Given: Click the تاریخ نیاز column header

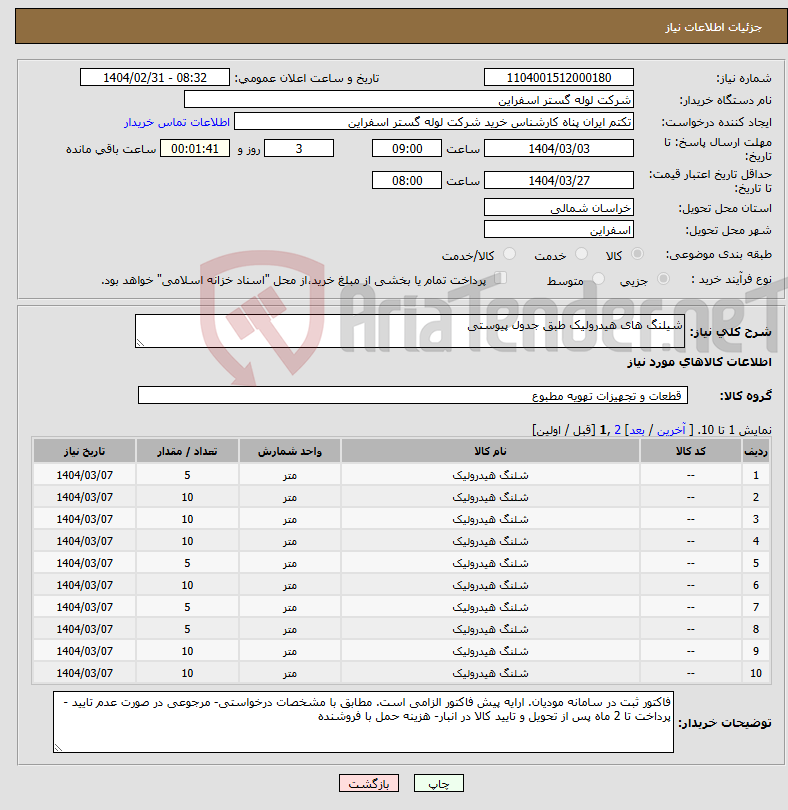Looking at the screenshot, I should pos(84,451).
